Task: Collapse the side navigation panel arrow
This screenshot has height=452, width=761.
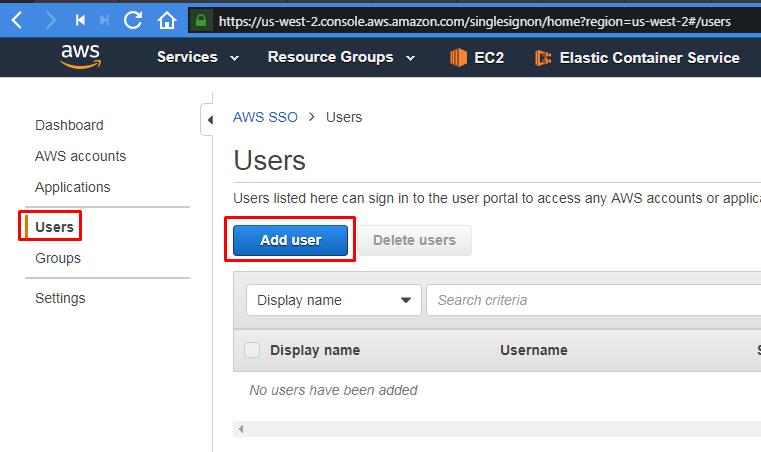Action: (210, 120)
